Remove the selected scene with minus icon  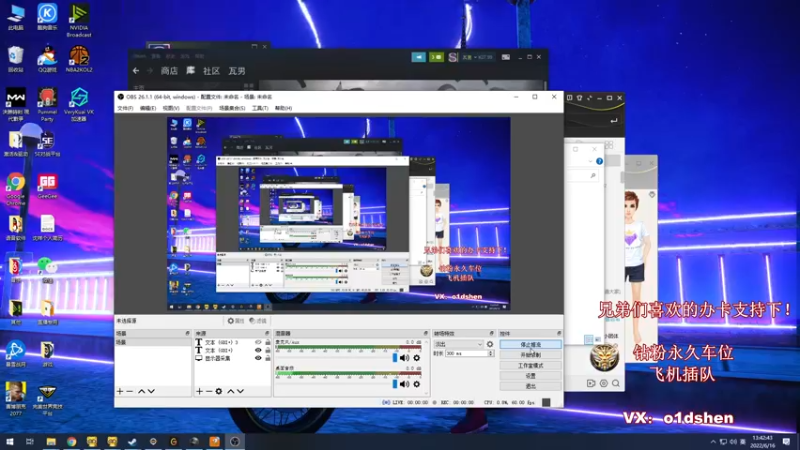point(130,391)
